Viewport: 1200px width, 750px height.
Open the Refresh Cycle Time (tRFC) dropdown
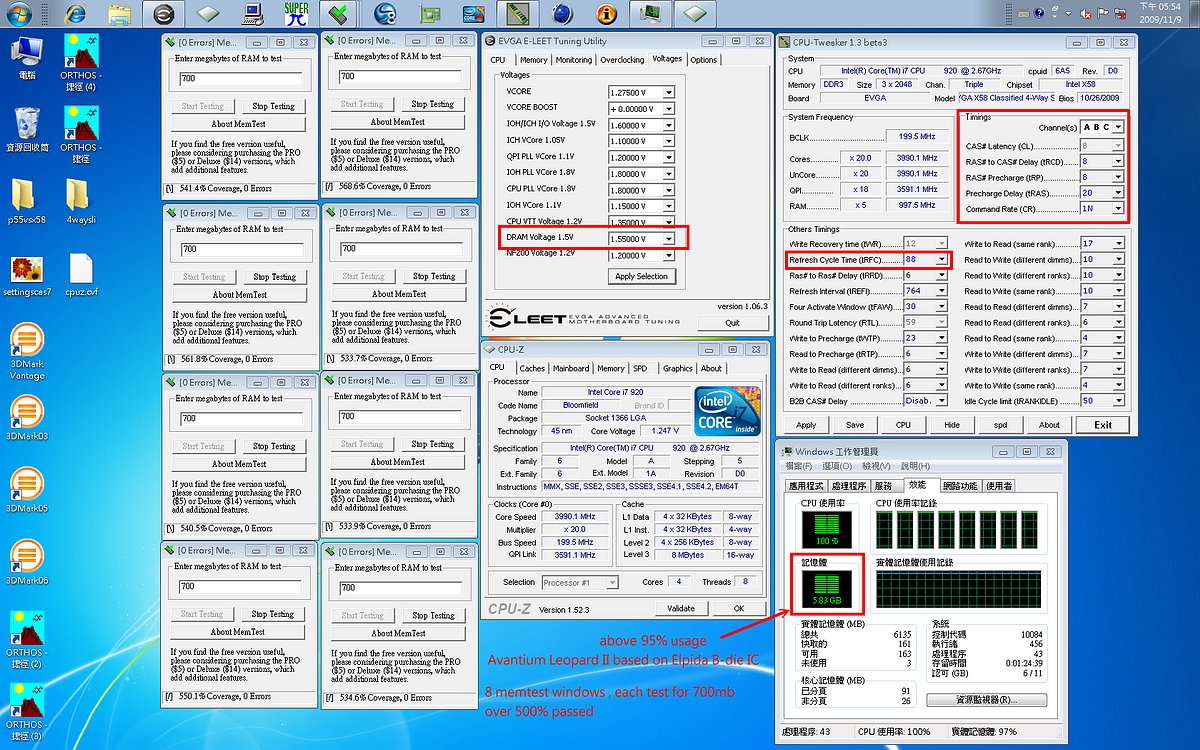tap(940, 260)
